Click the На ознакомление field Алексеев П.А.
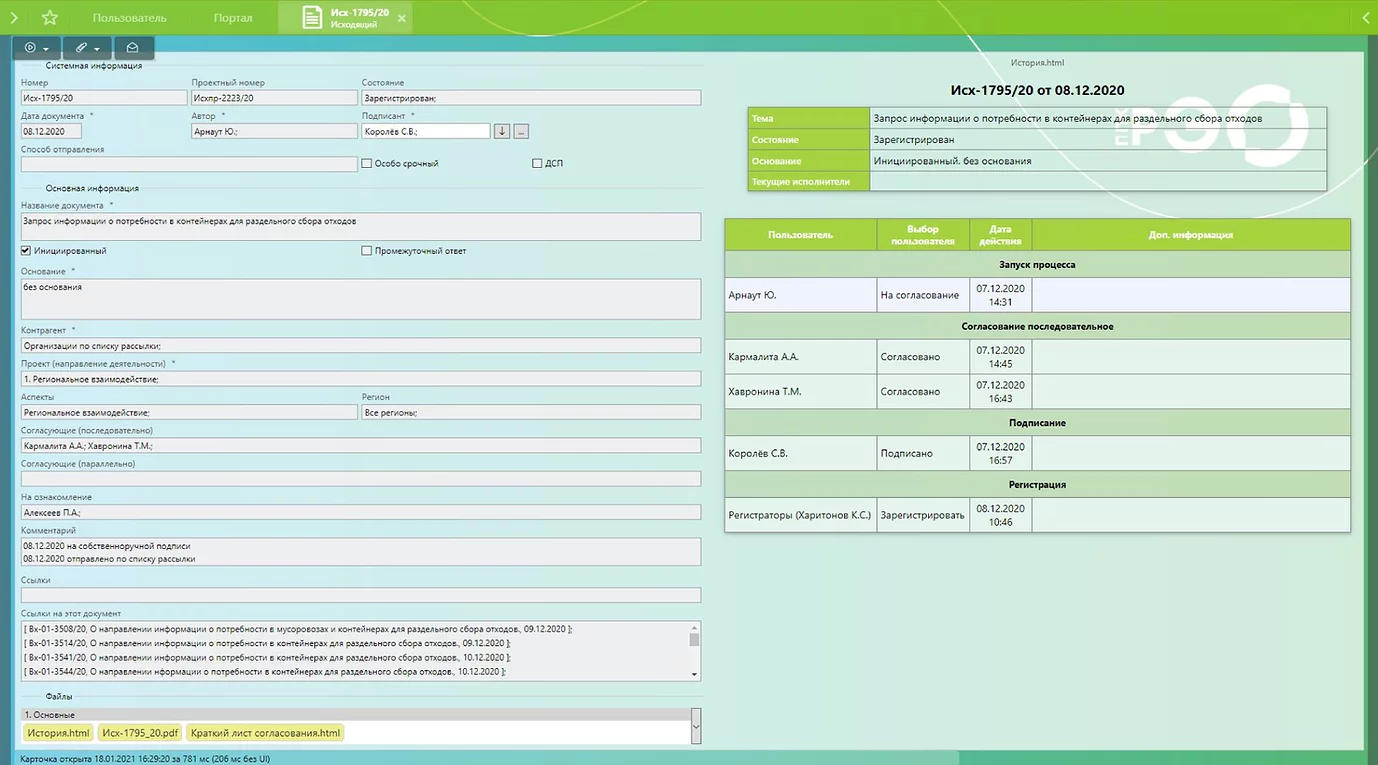 [360, 512]
